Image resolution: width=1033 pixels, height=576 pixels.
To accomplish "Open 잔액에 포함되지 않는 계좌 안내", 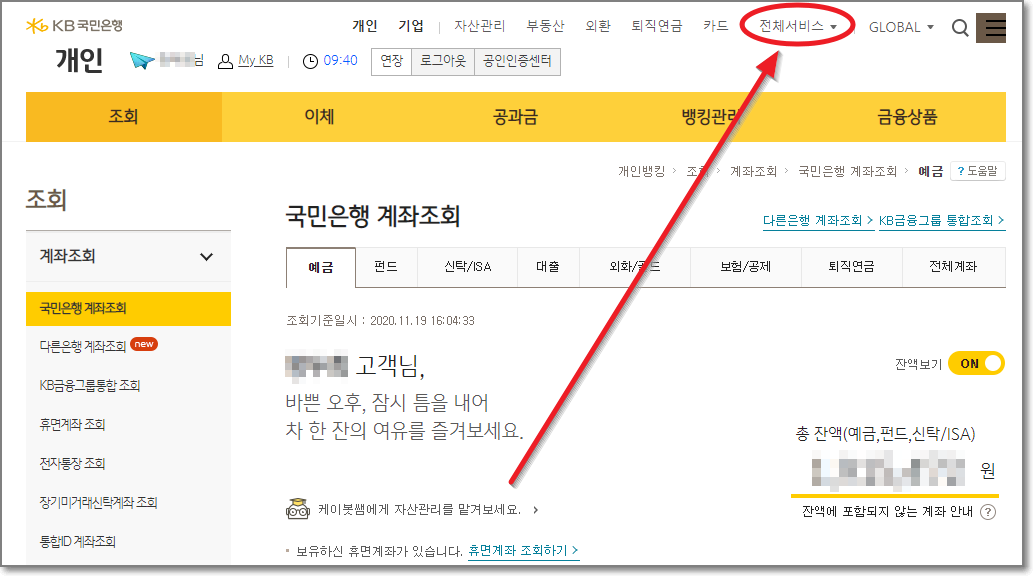I will coord(887,511).
